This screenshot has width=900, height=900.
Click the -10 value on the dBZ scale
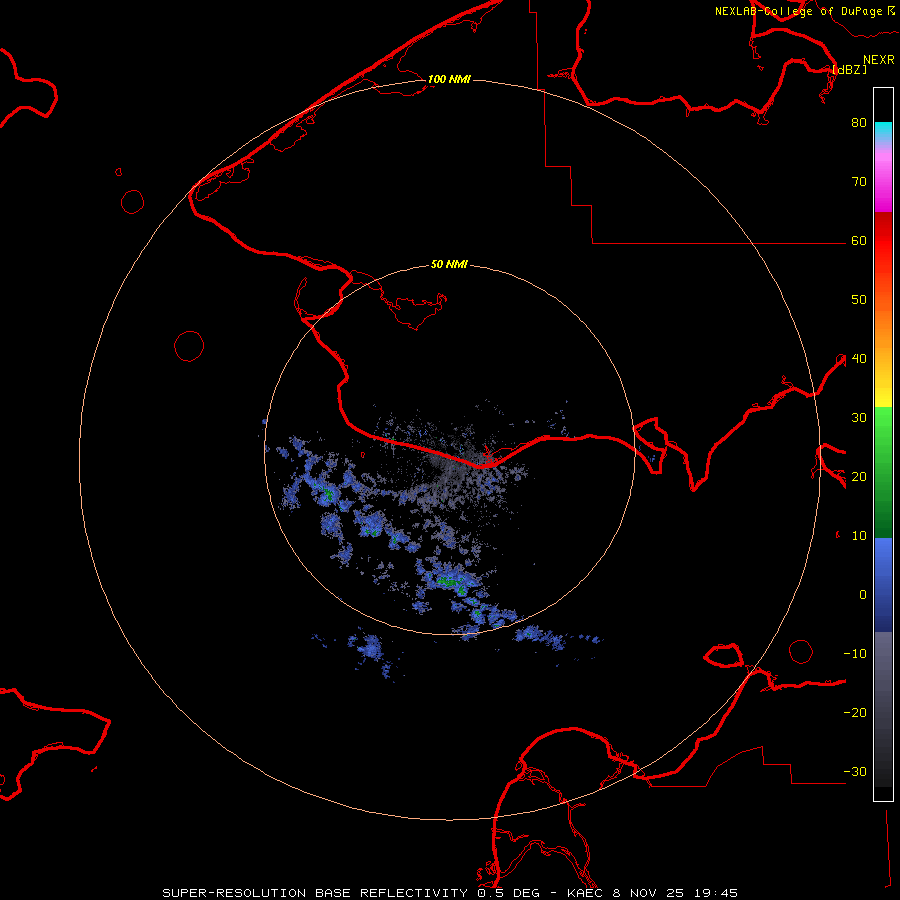coord(855,654)
